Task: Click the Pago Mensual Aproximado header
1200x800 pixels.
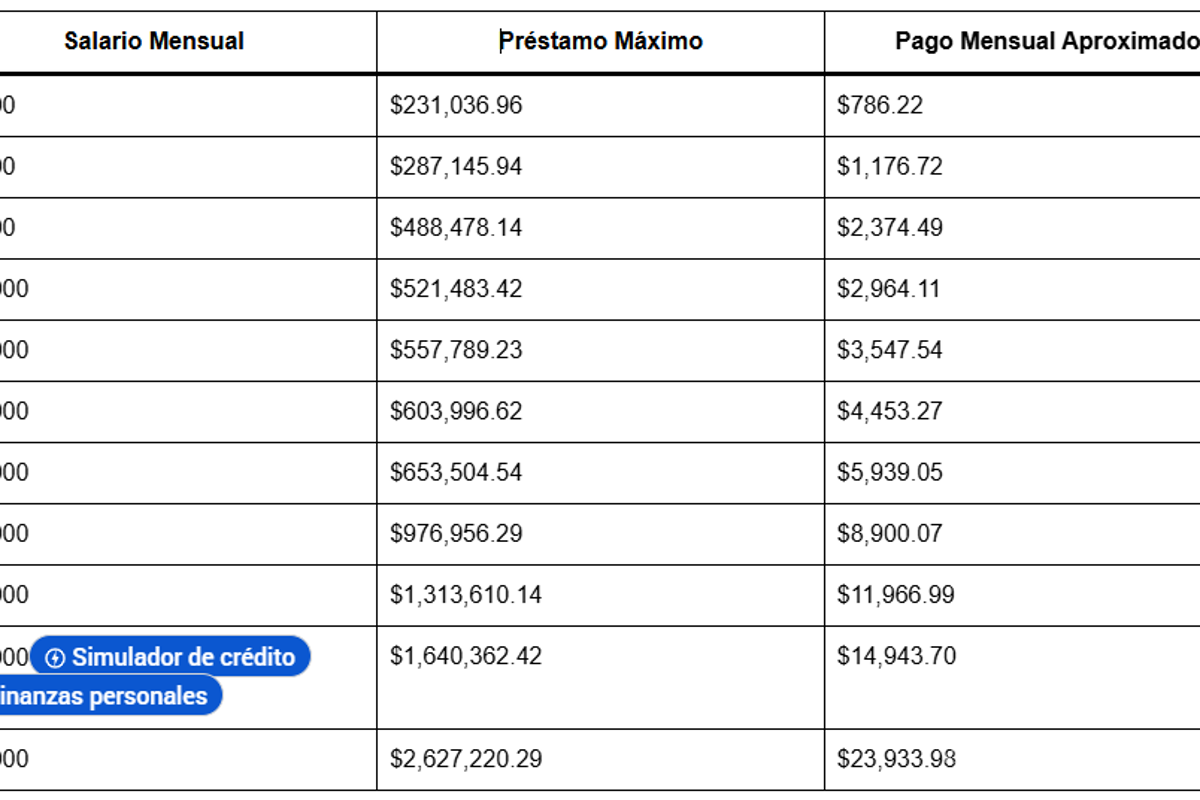Action: coord(1046,41)
